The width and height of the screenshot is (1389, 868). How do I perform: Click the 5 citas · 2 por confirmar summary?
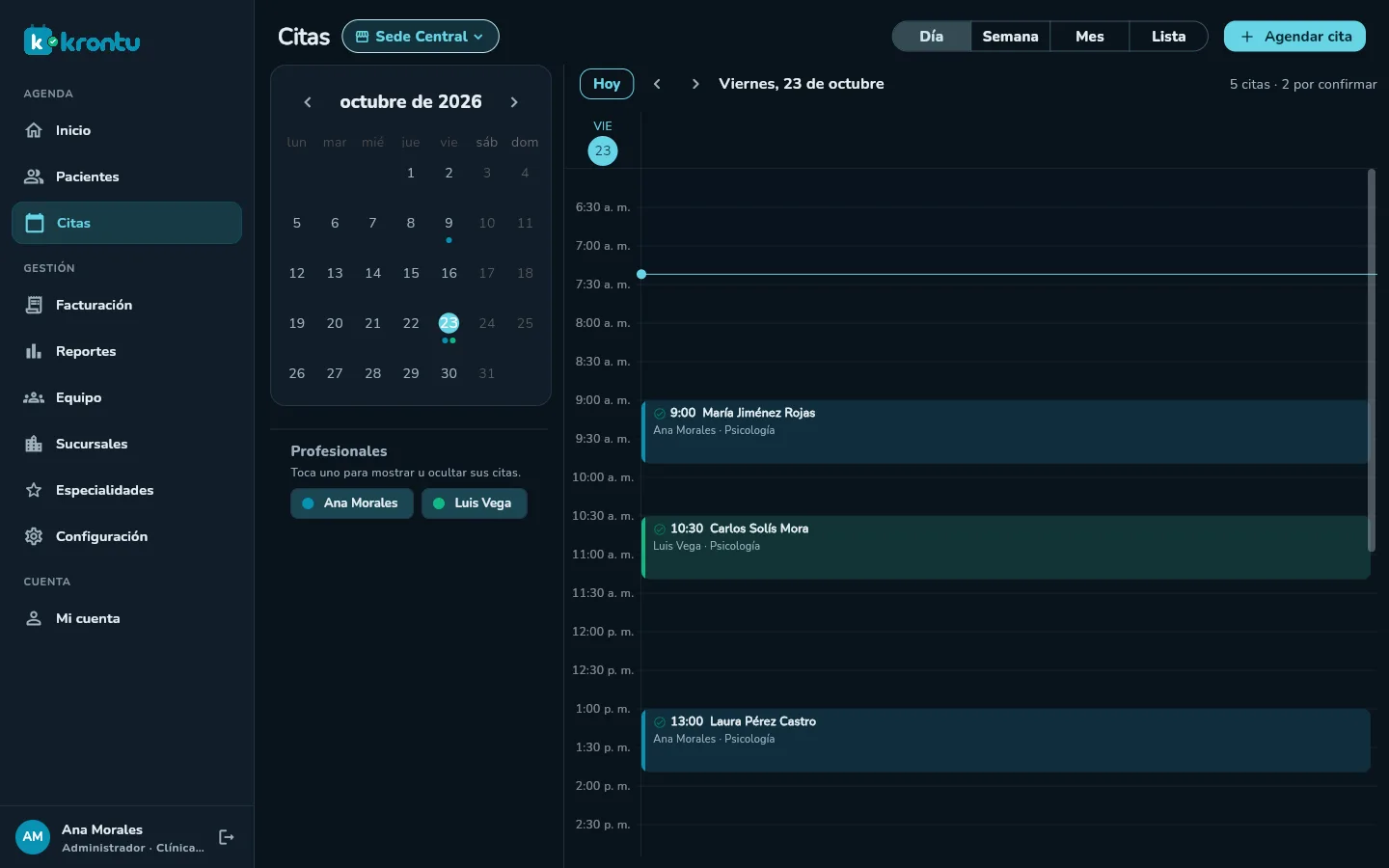pyautogui.click(x=1303, y=84)
